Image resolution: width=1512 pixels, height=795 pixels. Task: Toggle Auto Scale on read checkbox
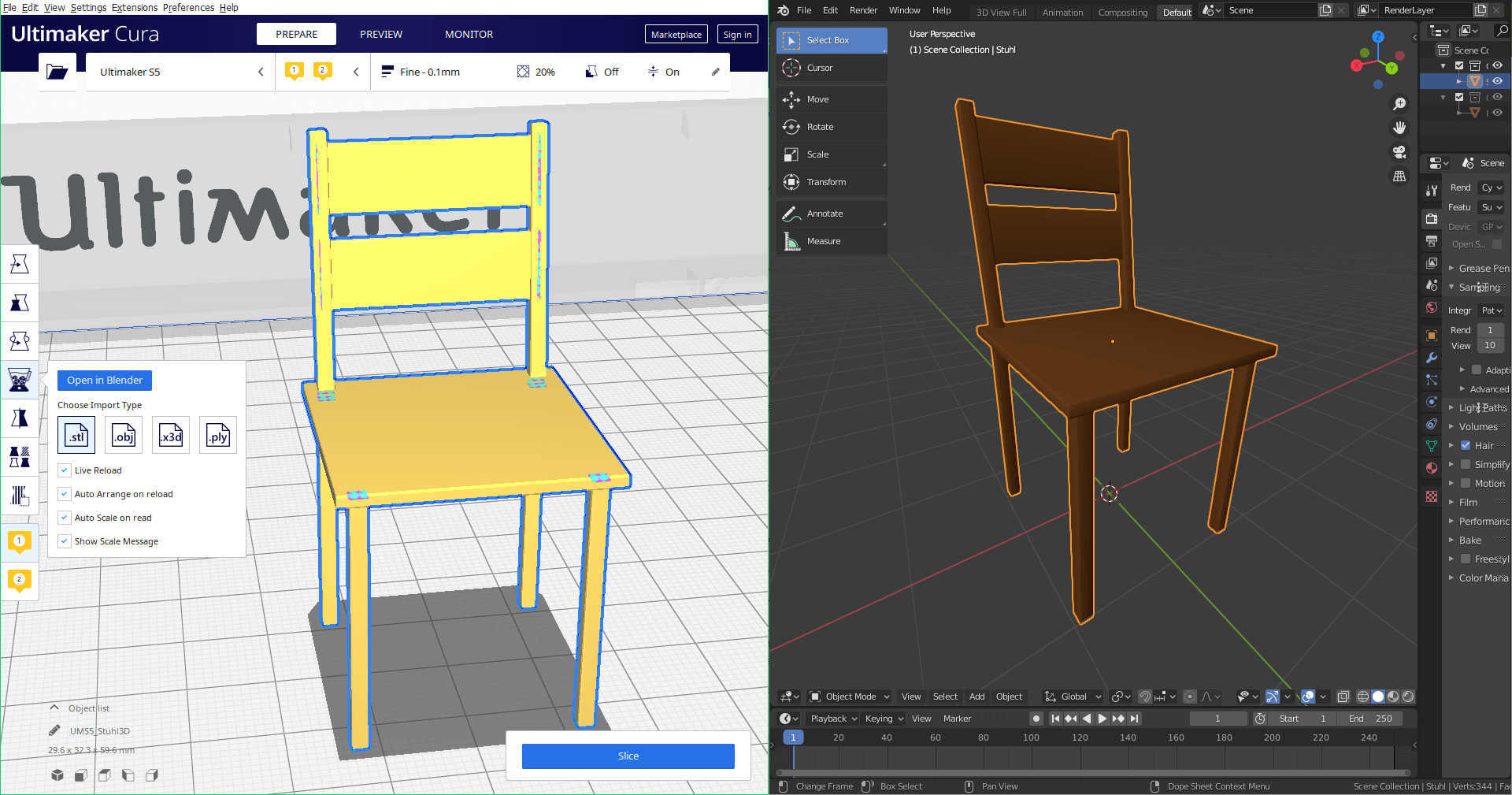click(x=65, y=518)
